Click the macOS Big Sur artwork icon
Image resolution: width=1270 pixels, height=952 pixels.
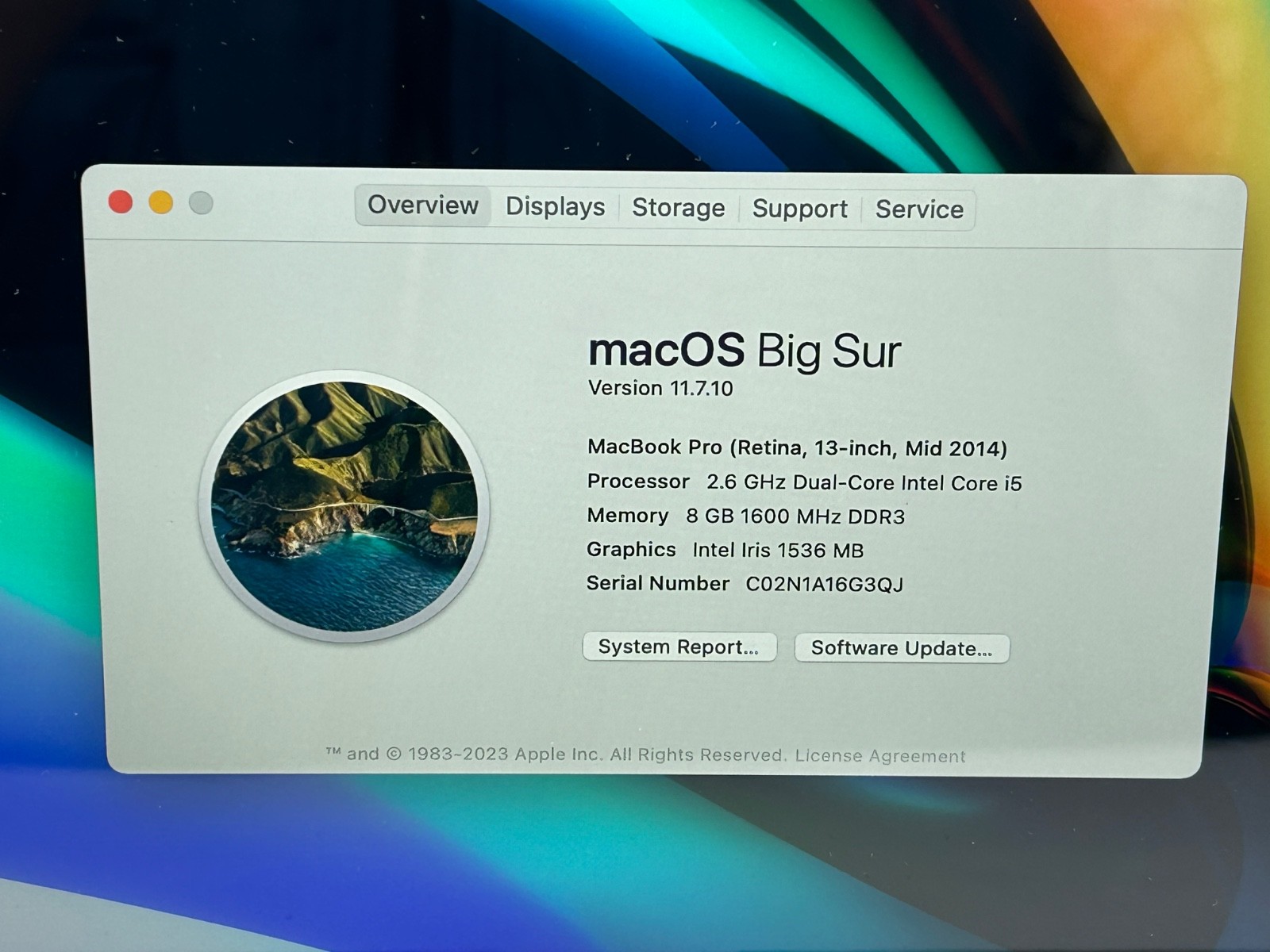pos(344,507)
